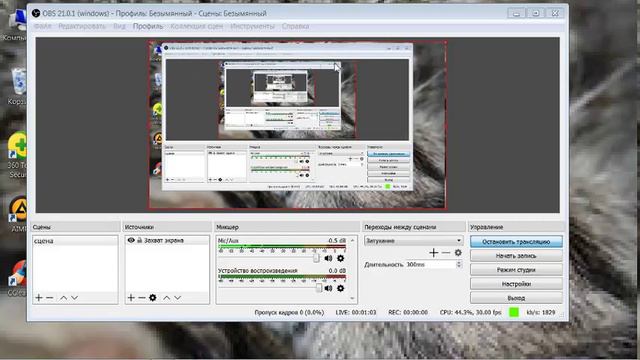Open transition properties gear icon

[458, 253]
